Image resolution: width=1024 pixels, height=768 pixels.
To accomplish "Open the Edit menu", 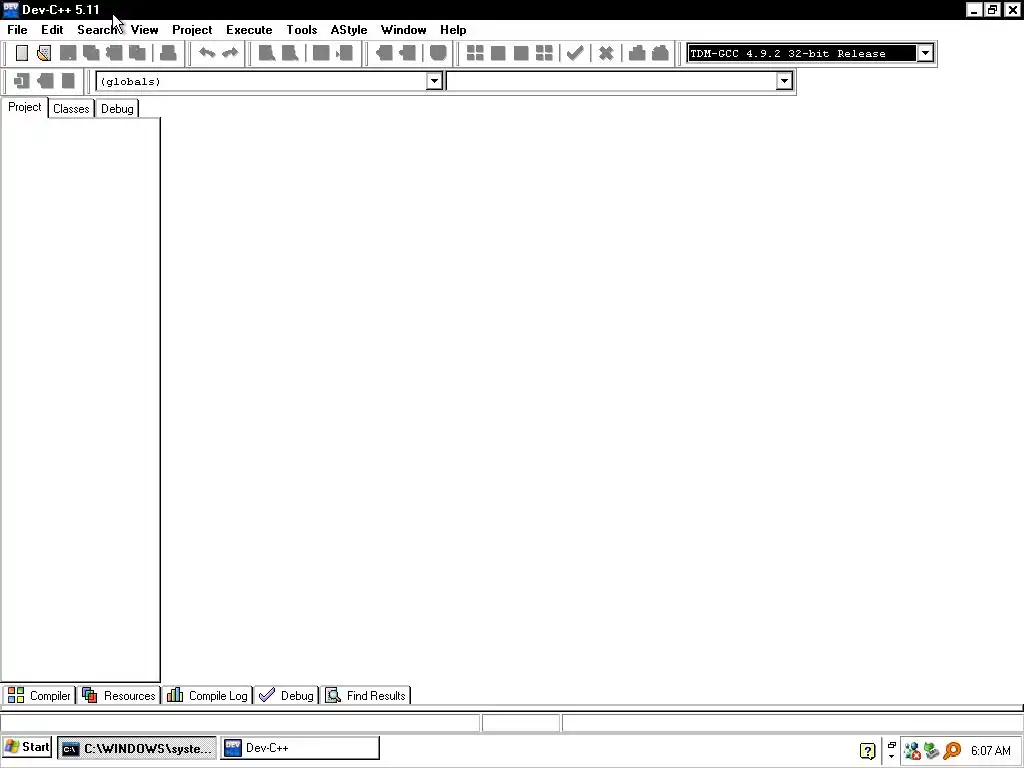I will coord(52,30).
